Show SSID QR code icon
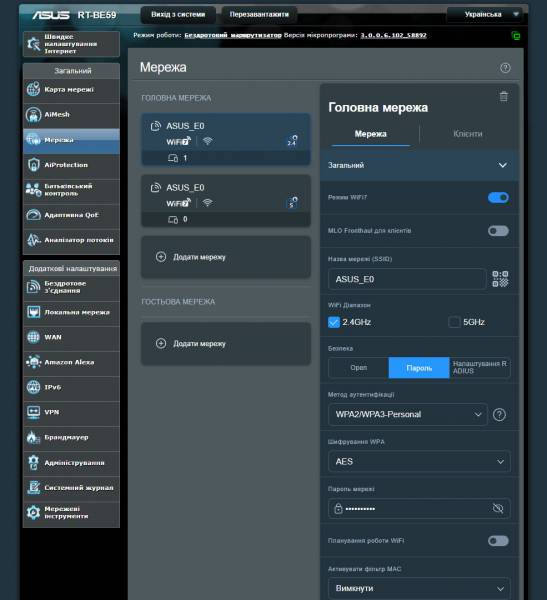547x600 pixels. pos(500,279)
